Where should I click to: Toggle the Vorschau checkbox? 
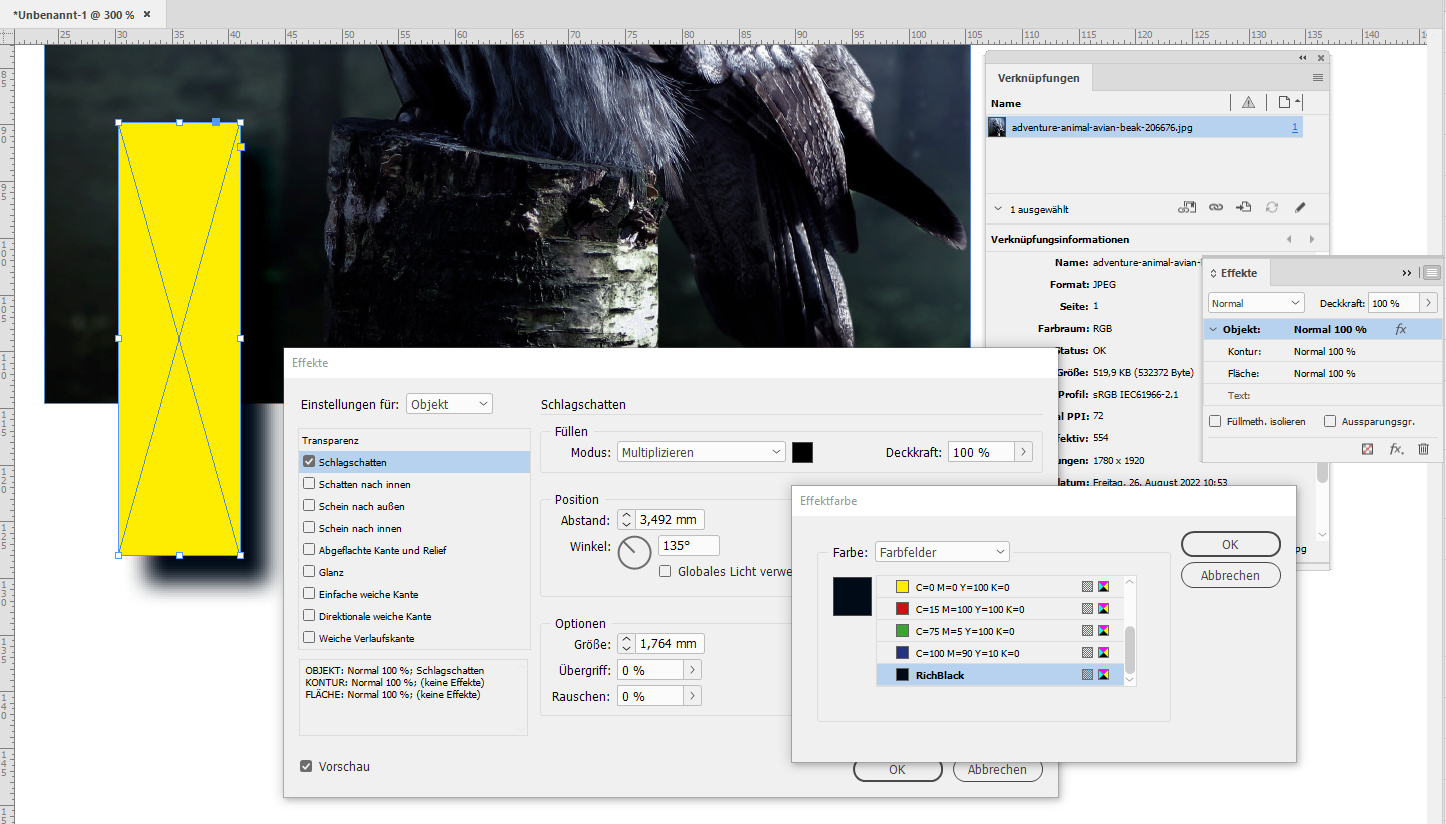click(x=305, y=766)
